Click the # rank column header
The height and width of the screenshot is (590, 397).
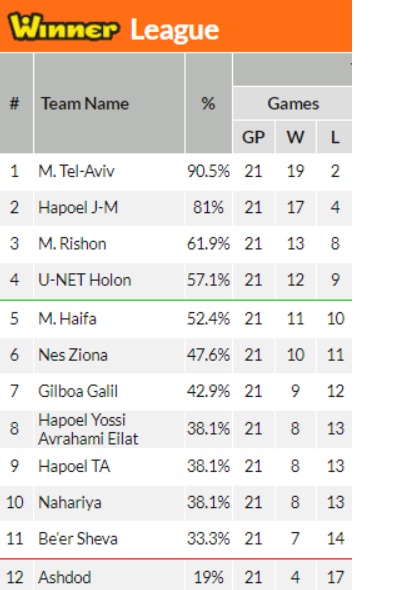click(x=16, y=103)
